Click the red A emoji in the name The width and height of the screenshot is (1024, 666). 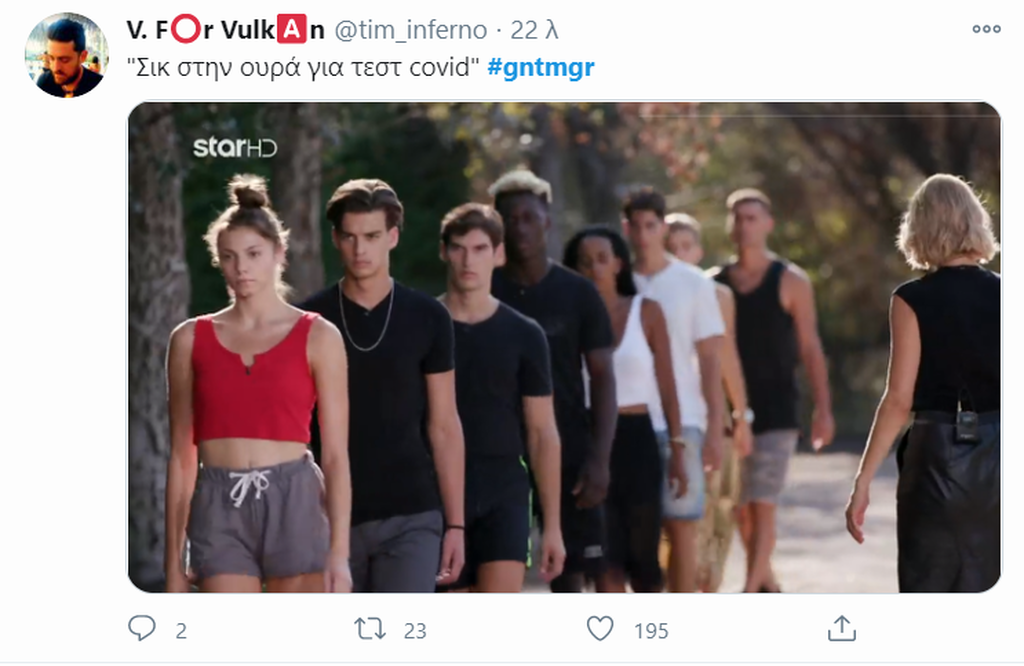click(x=292, y=29)
